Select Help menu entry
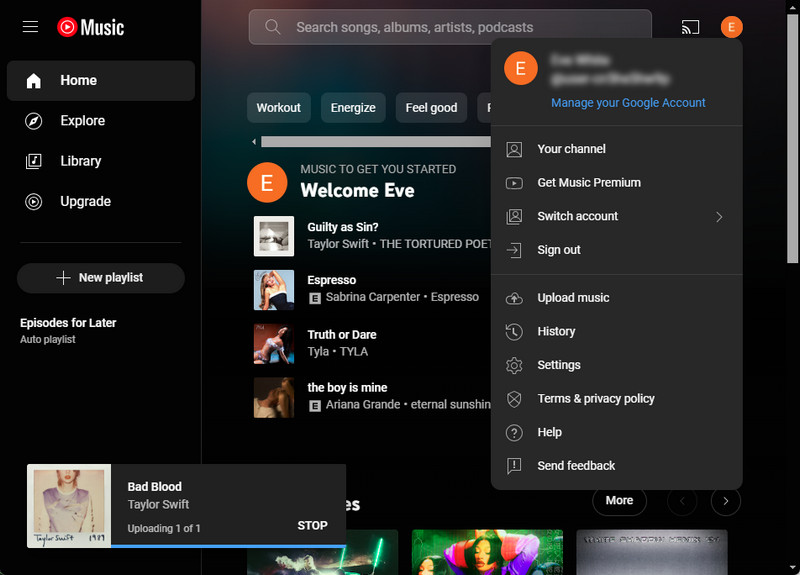The height and width of the screenshot is (575, 800). click(x=616, y=433)
